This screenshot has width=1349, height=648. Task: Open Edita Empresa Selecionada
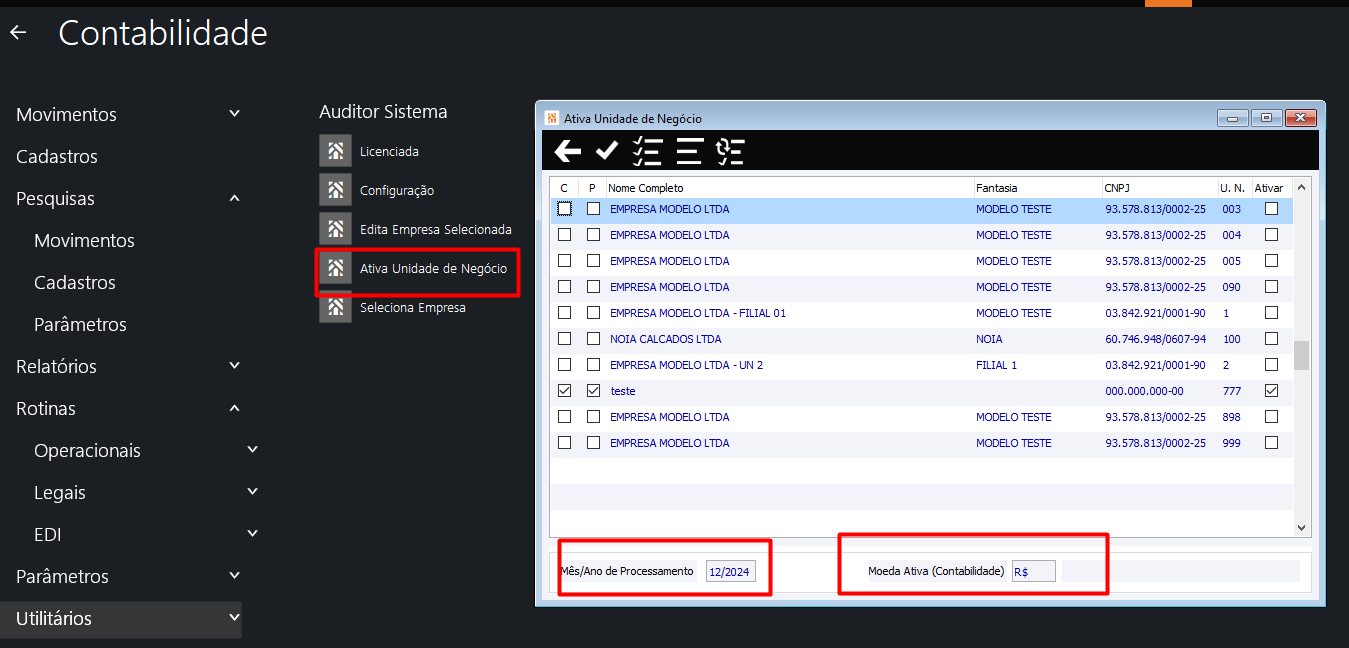coord(436,230)
